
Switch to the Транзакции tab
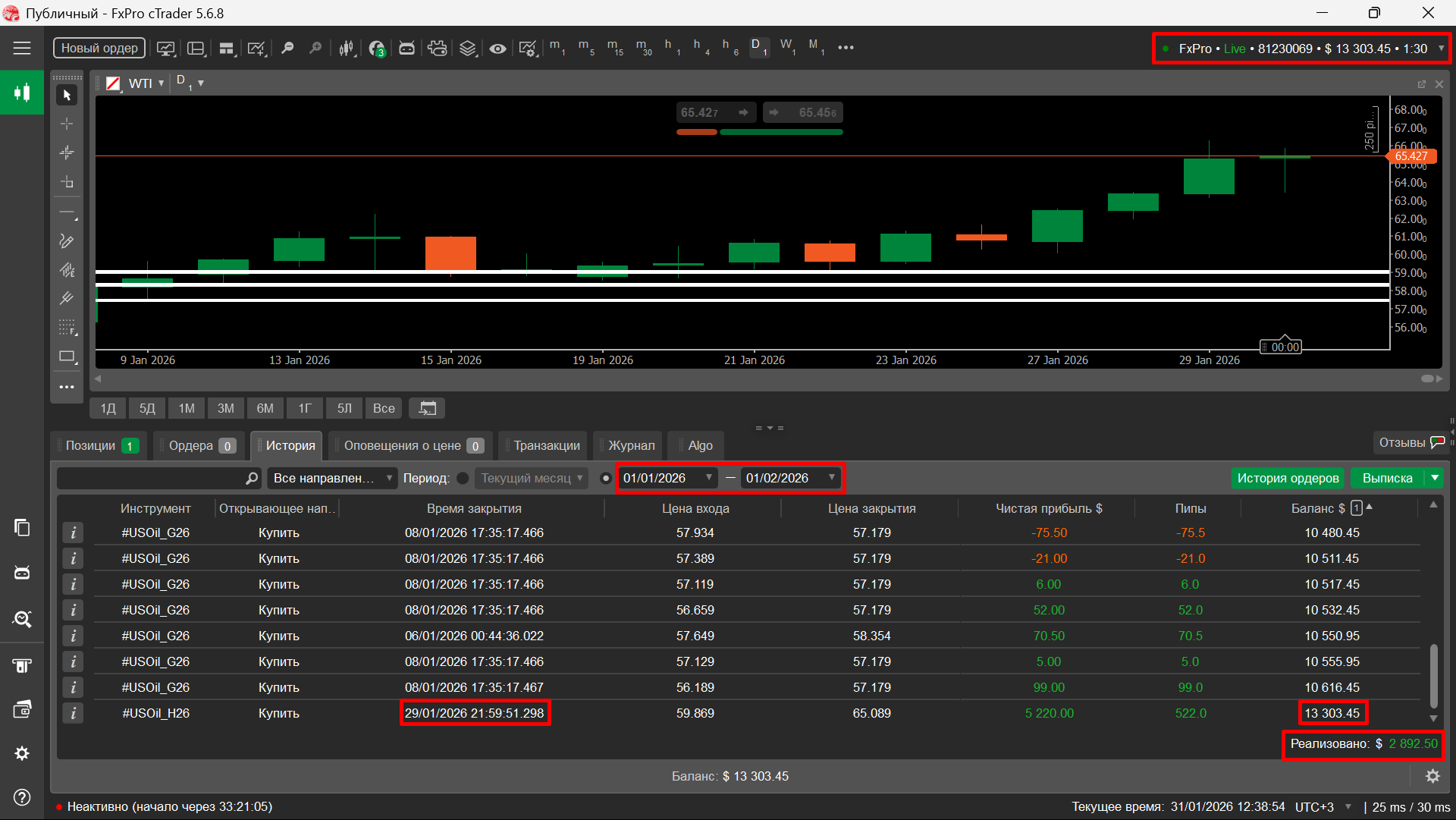tap(546, 446)
